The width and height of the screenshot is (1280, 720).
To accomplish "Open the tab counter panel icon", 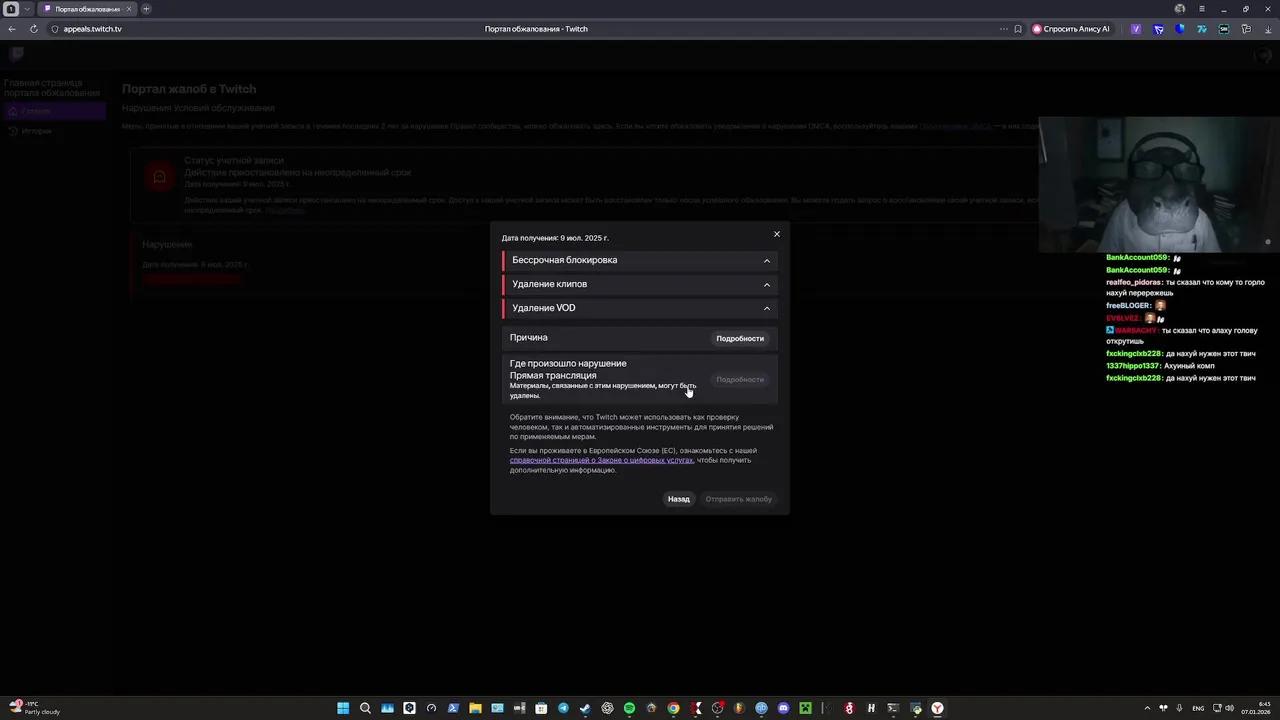I will point(11,9).
